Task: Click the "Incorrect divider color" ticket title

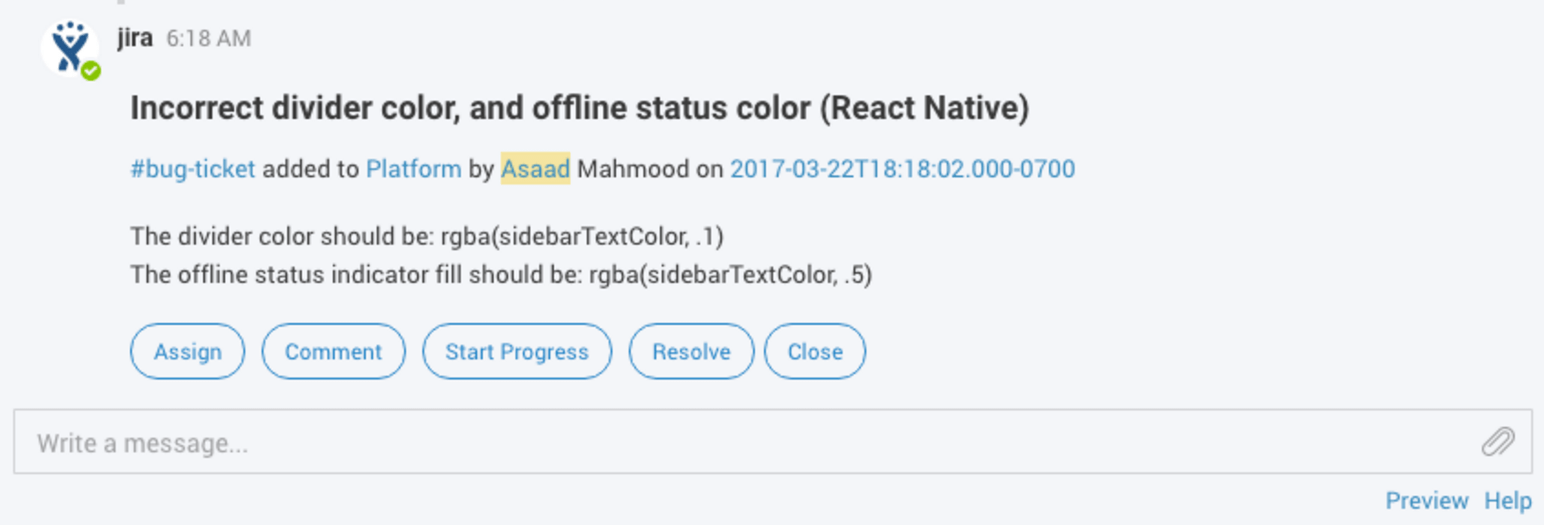Action: pyautogui.click(x=579, y=108)
